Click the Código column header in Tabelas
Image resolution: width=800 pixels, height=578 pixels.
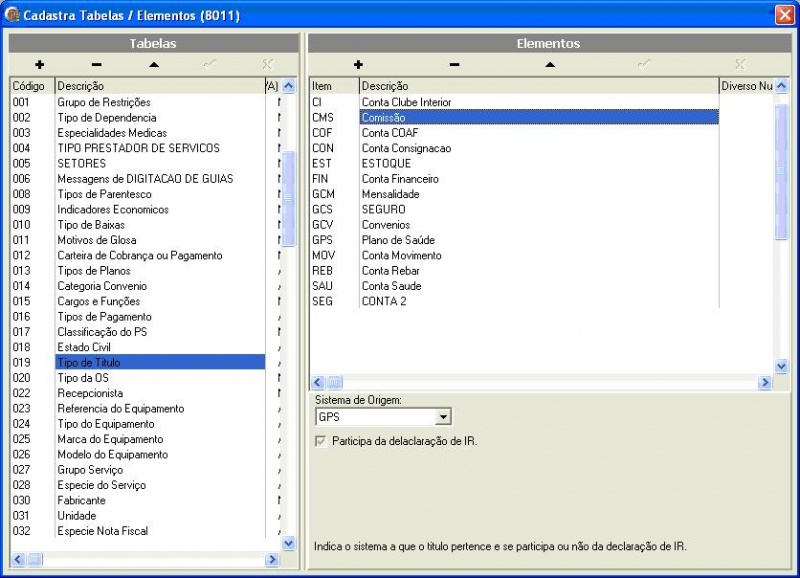32,86
